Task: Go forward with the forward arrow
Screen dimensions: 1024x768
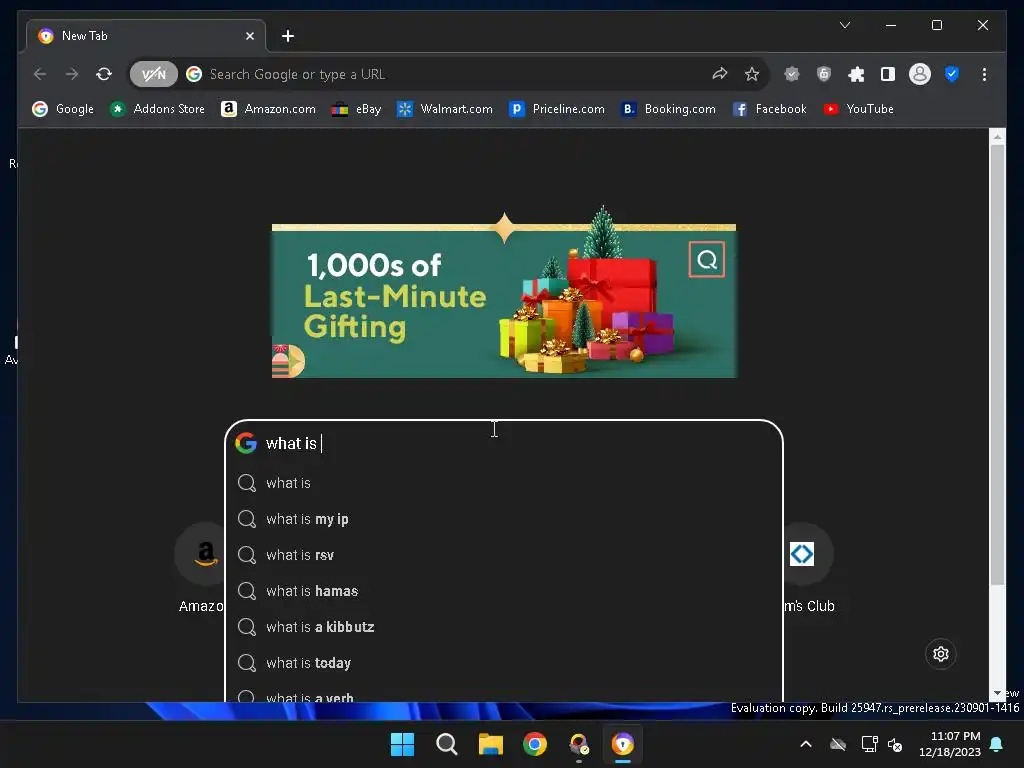Action: [72, 74]
